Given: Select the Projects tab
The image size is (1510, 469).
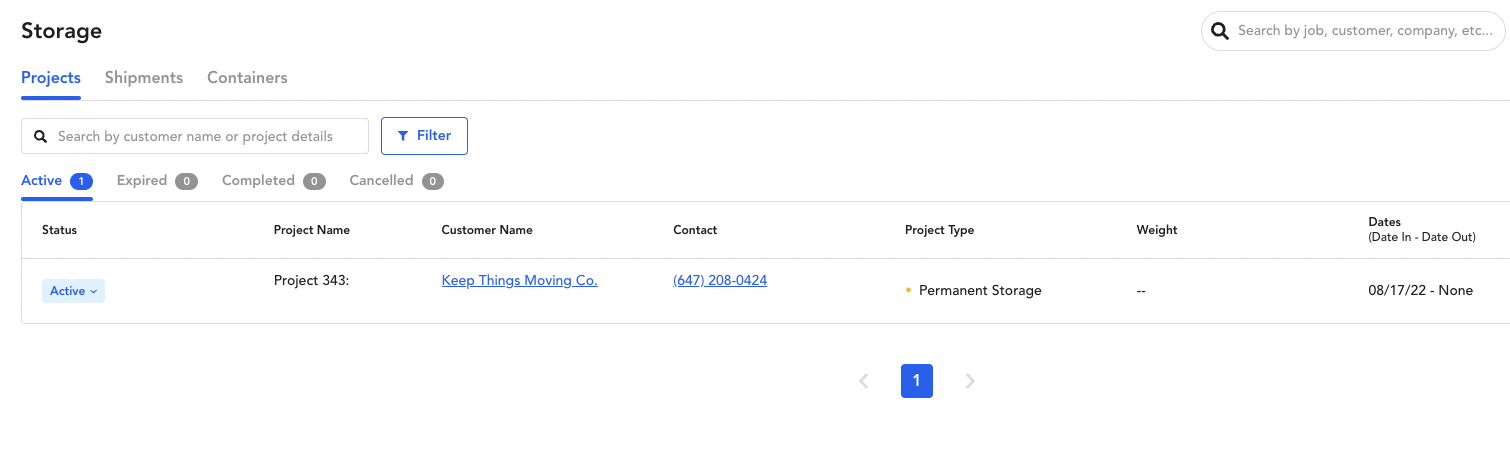Looking at the screenshot, I should click(x=51, y=78).
